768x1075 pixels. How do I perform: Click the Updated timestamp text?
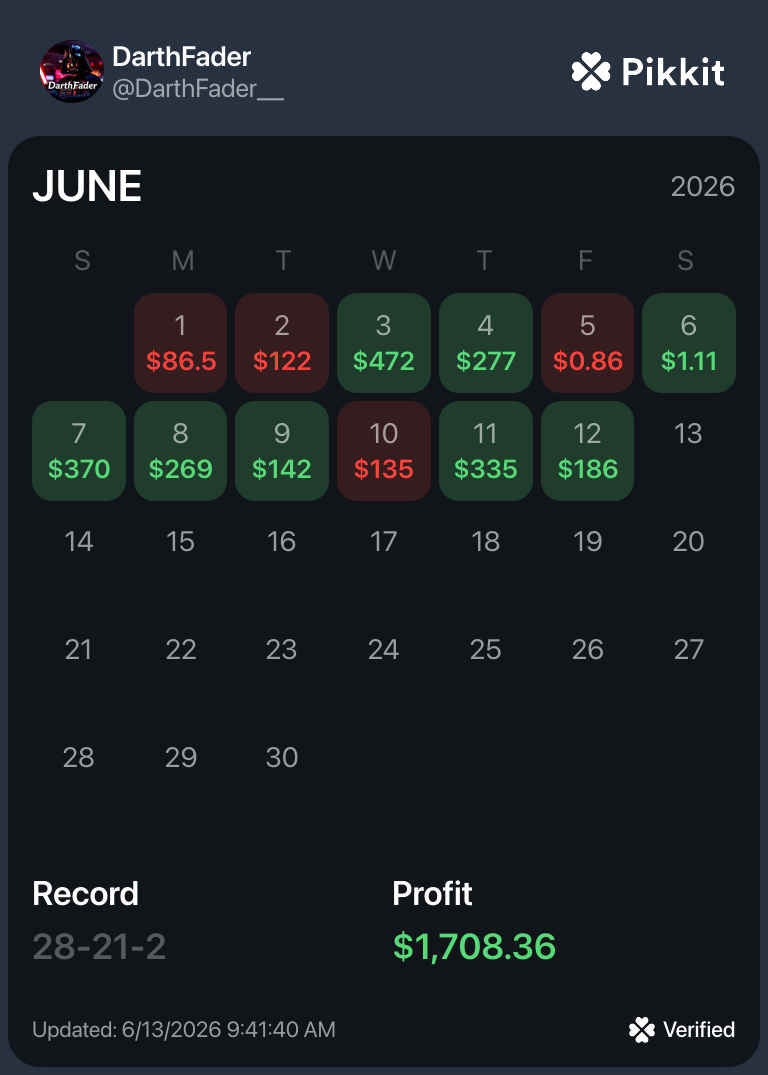pos(184,1030)
